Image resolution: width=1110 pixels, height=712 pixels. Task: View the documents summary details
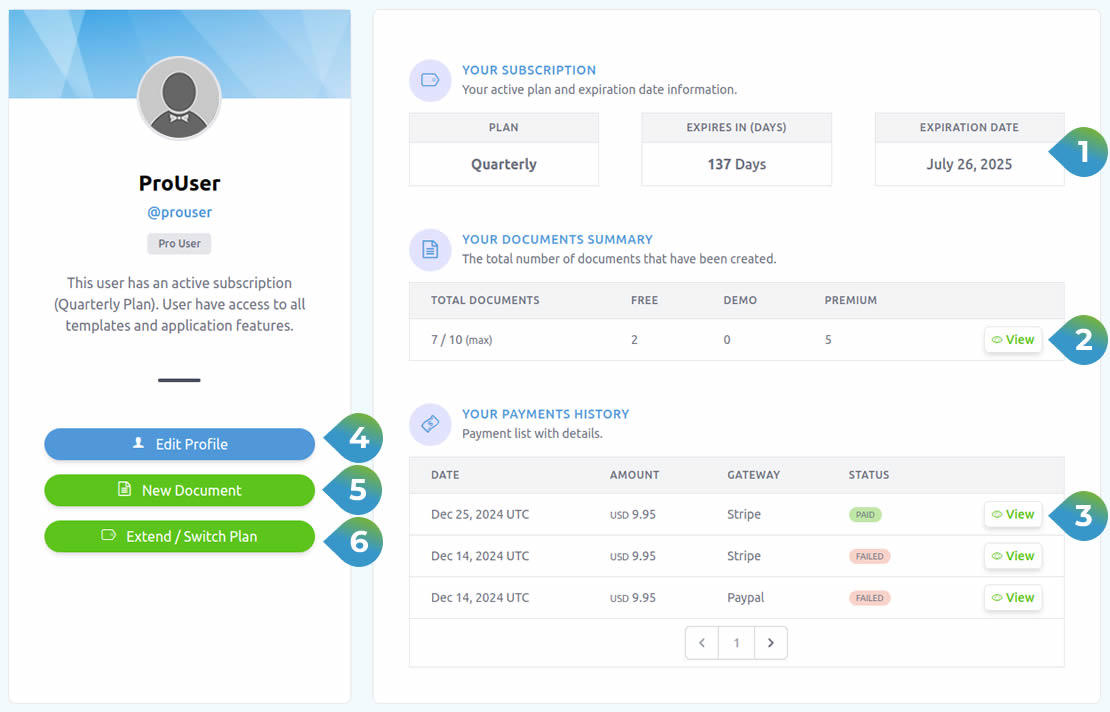1013,340
